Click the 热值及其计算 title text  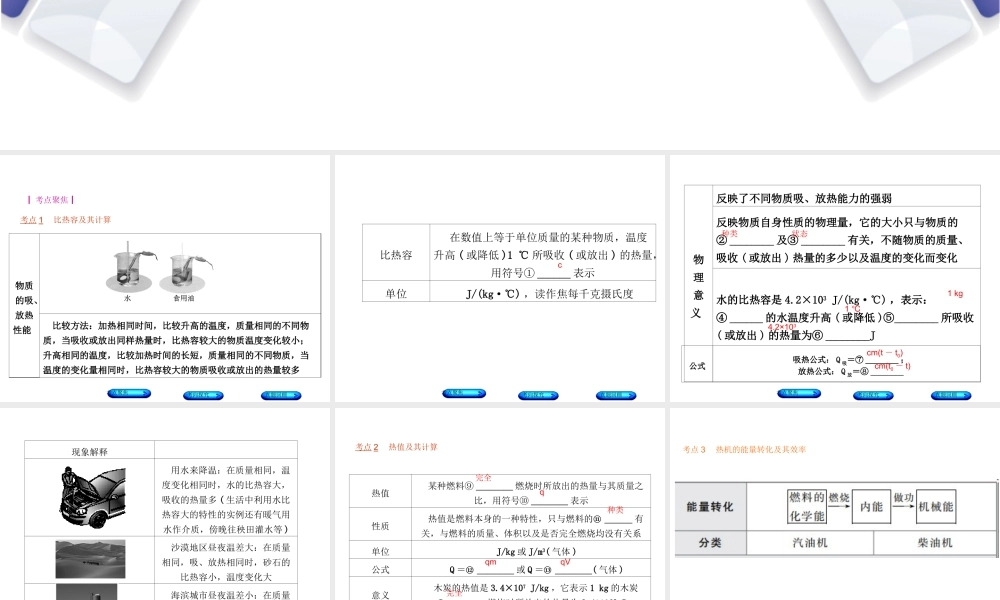click(413, 448)
